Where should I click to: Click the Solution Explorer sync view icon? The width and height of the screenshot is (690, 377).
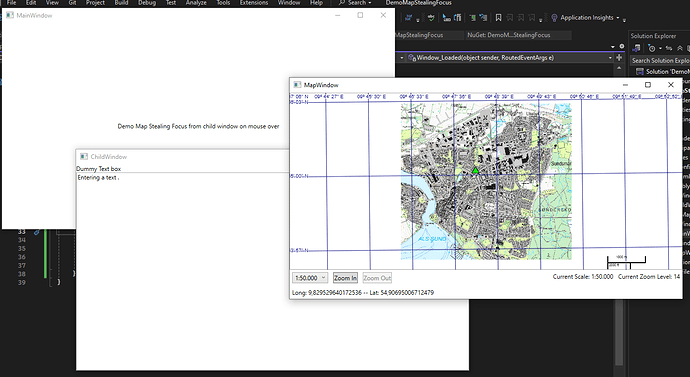pos(636,48)
